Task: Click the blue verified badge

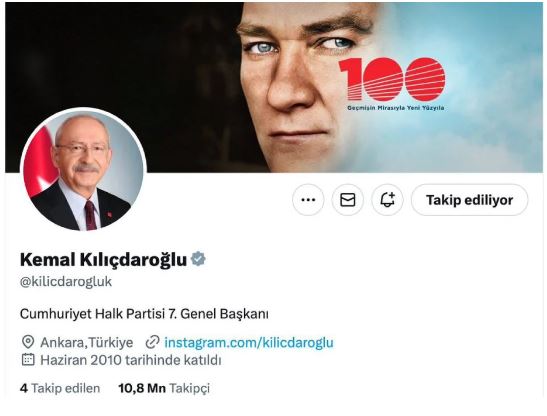Action: coord(198,259)
